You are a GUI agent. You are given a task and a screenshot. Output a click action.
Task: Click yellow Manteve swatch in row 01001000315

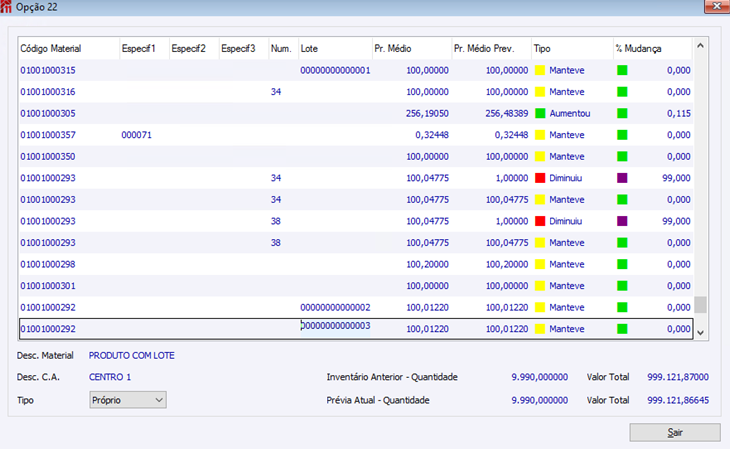point(540,70)
